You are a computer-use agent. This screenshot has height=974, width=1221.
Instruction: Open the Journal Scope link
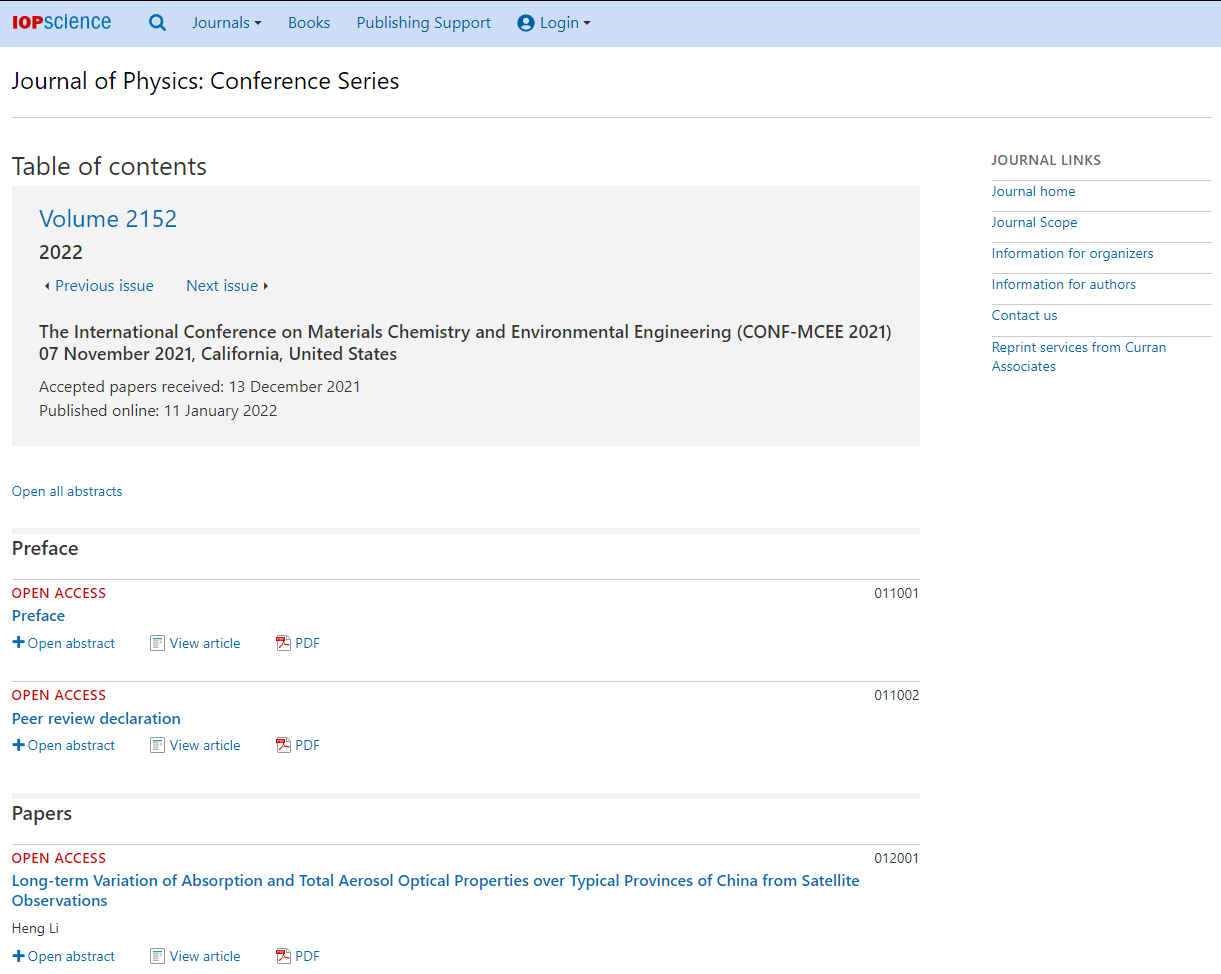(x=1034, y=222)
